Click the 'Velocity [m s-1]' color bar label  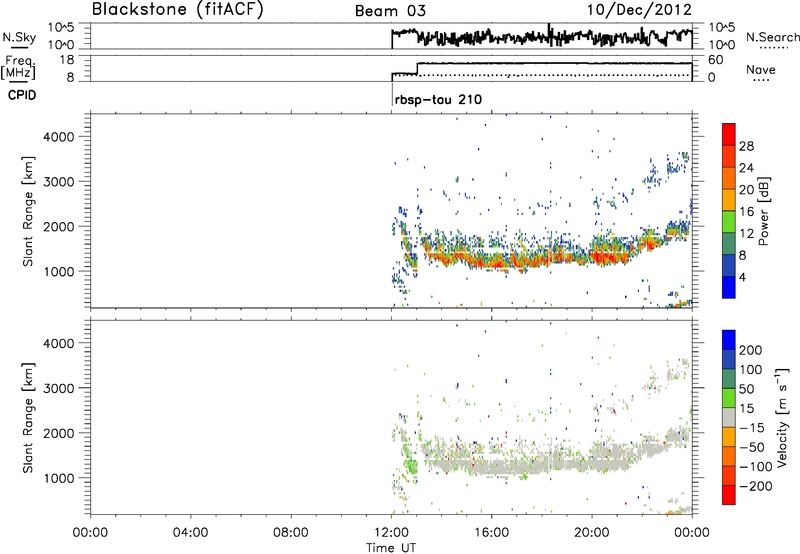[782, 417]
